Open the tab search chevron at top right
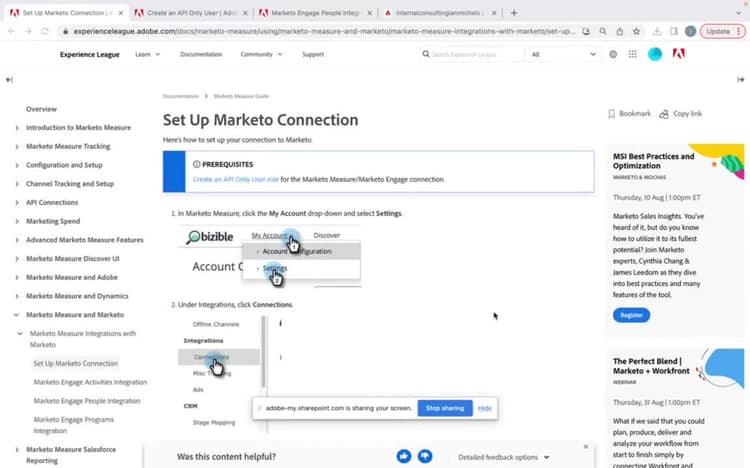 [738, 13]
